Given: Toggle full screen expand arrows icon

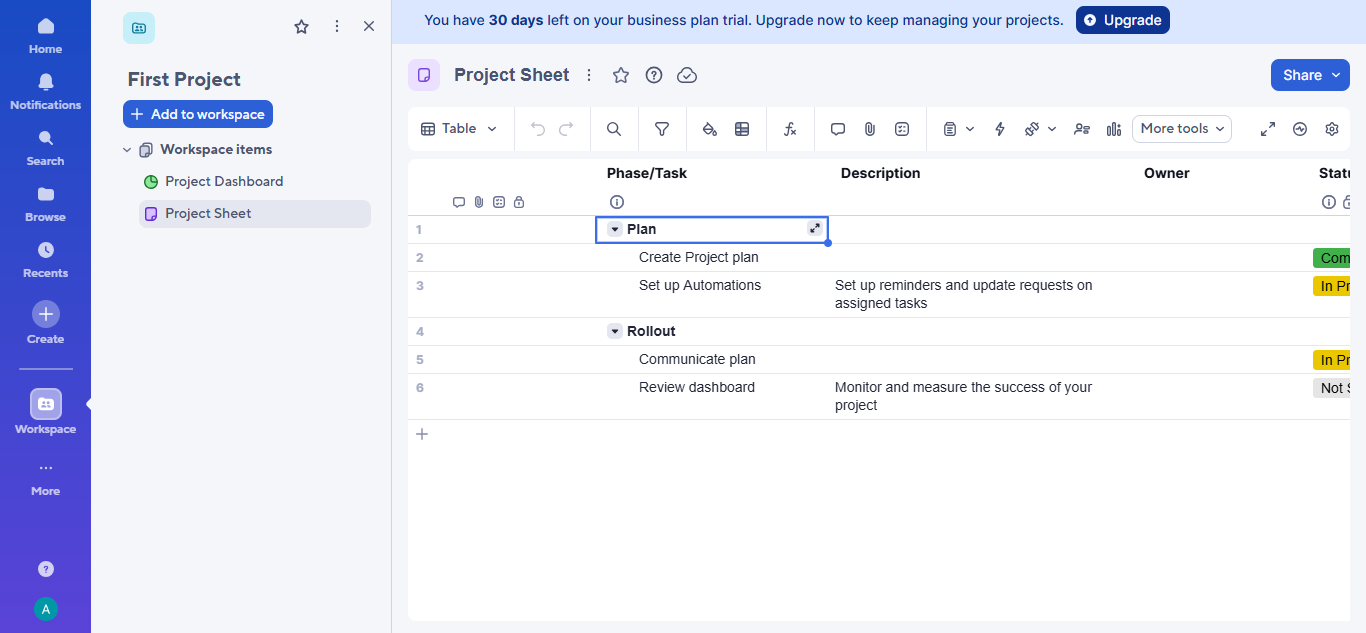Looking at the screenshot, I should 1268,129.
